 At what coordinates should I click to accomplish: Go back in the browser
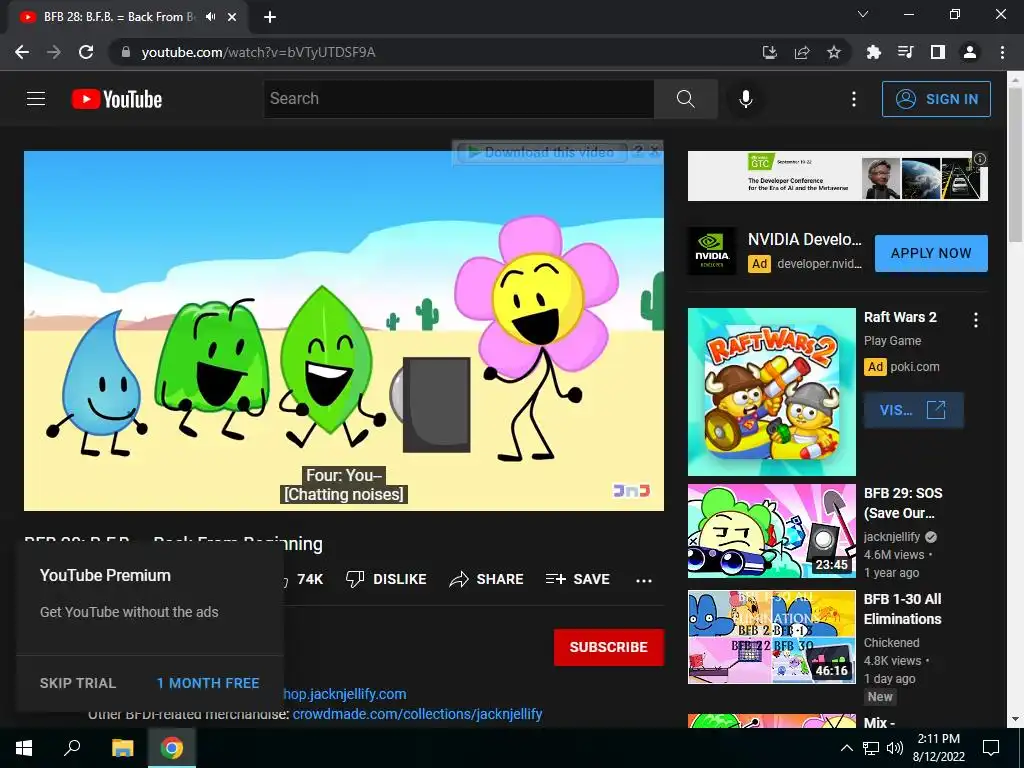click(22, 52)
